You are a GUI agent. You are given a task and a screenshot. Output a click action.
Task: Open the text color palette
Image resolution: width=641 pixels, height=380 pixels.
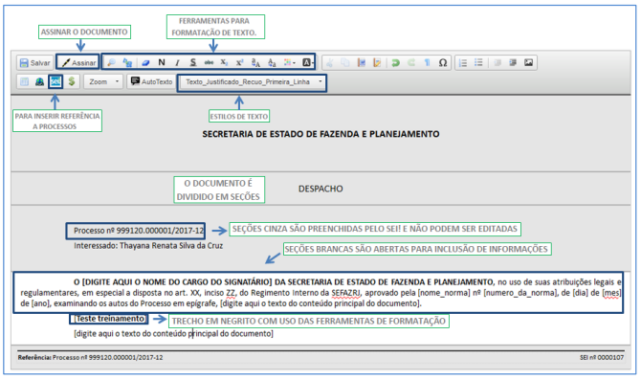coord(289,63)
